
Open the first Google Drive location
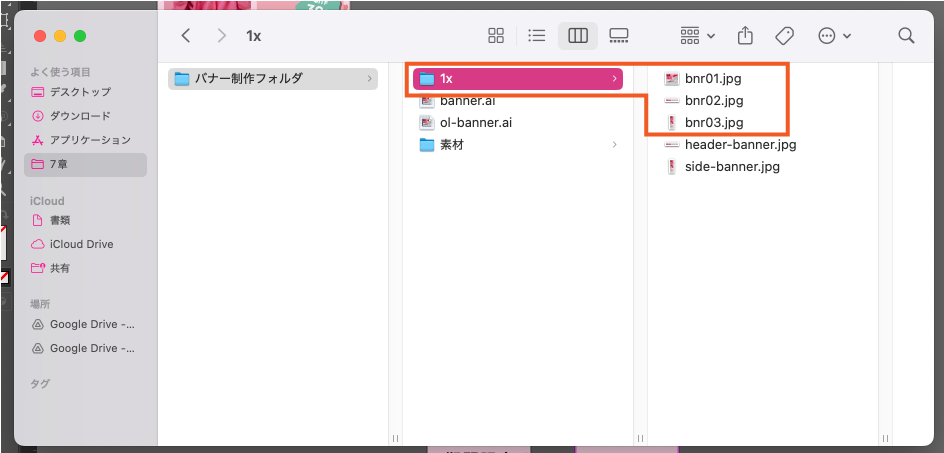85,325
